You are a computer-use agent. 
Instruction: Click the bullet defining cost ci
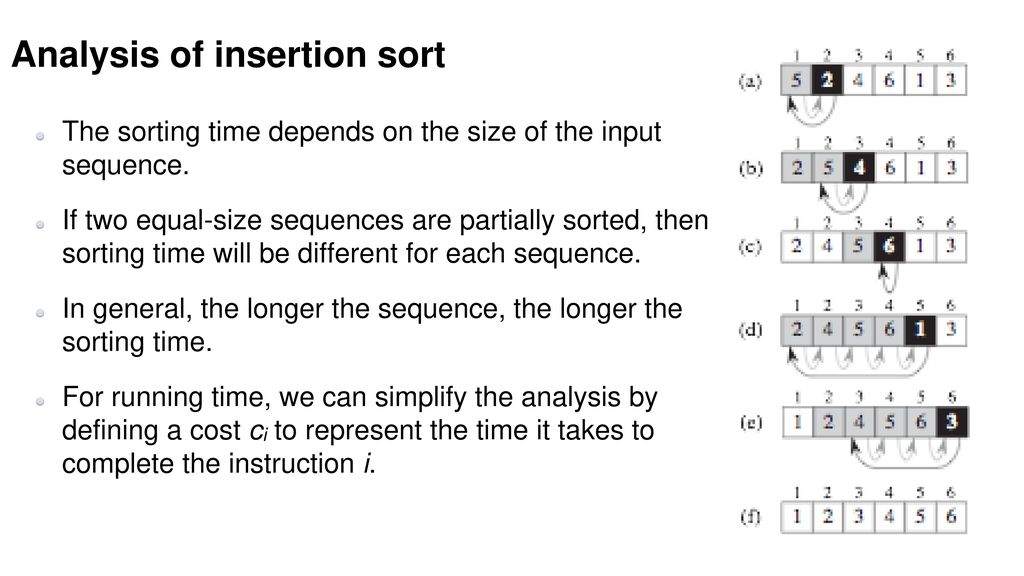pos(359,430)
